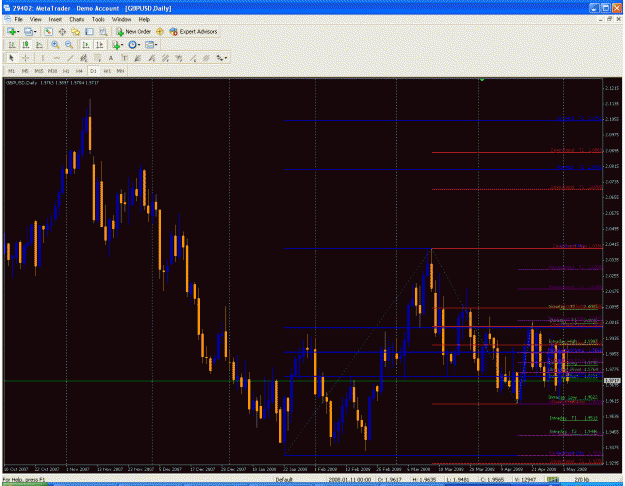
Task: Open the Periods clock dropdown
Action: pos(134,45)
